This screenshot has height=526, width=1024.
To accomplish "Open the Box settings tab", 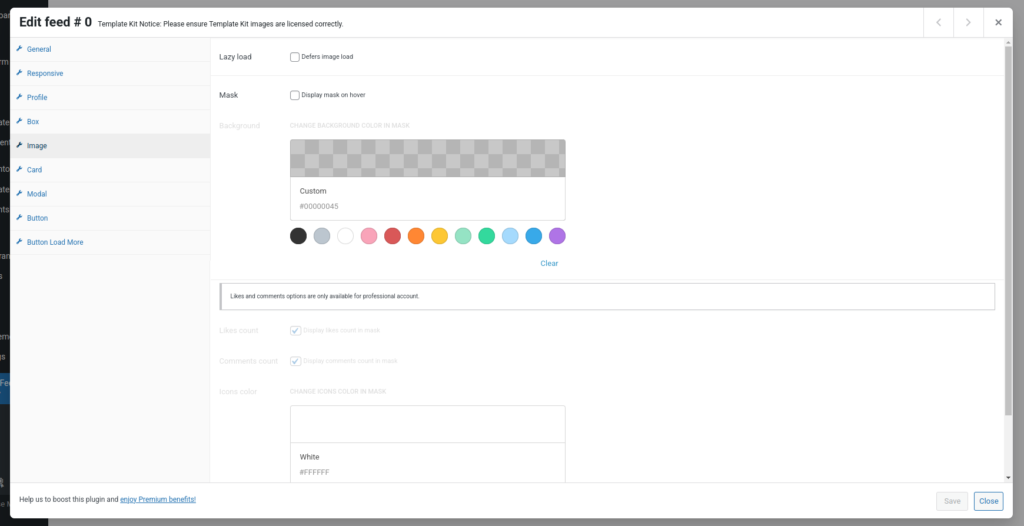I will [33, 121].
